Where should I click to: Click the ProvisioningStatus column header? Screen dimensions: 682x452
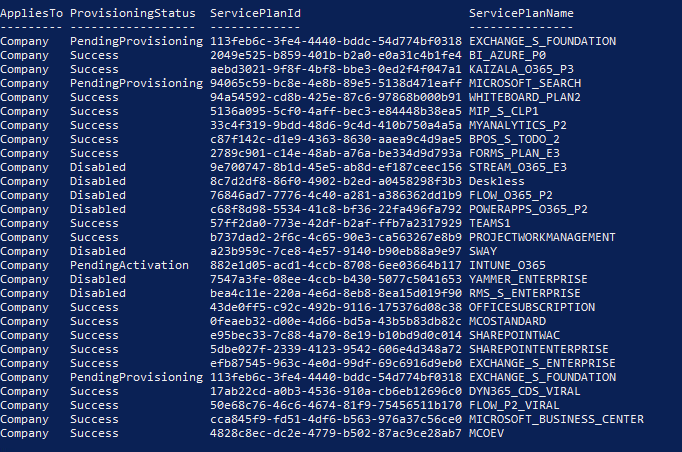[x=133, y=13]
